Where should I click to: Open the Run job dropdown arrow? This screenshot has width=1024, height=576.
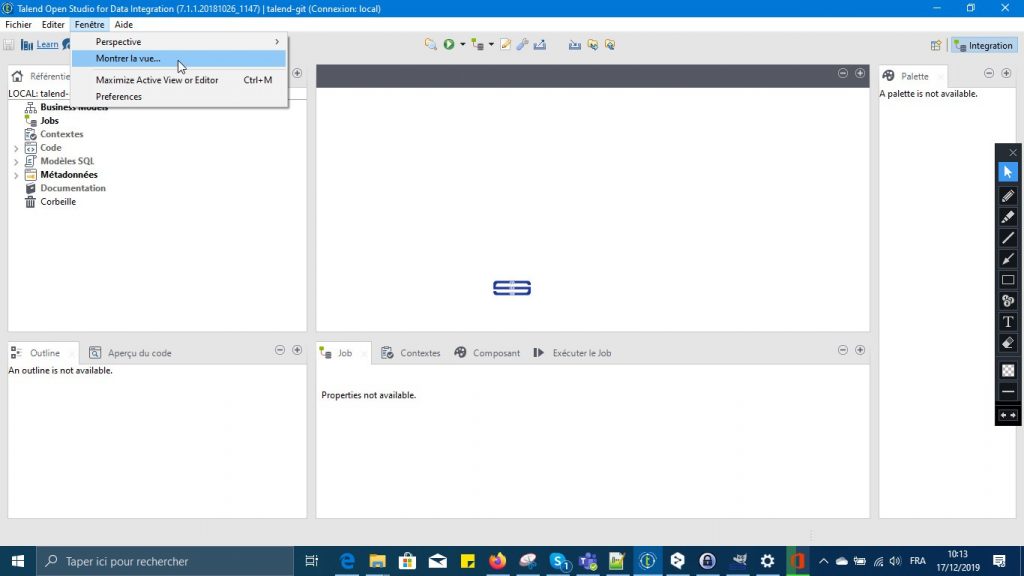pos(462,44)
